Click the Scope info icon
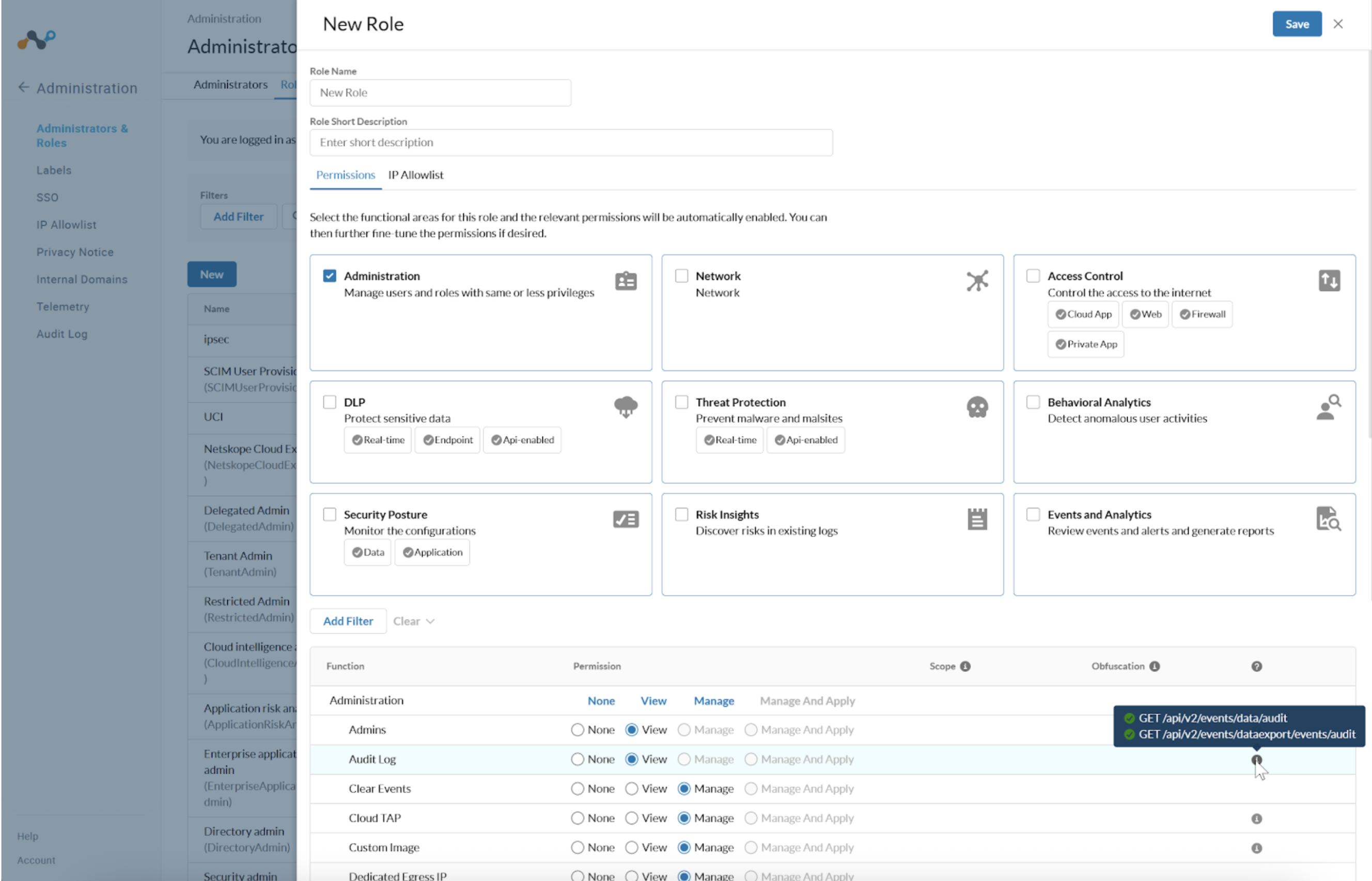Screen dimensions: 1372x881 (965, 666)
